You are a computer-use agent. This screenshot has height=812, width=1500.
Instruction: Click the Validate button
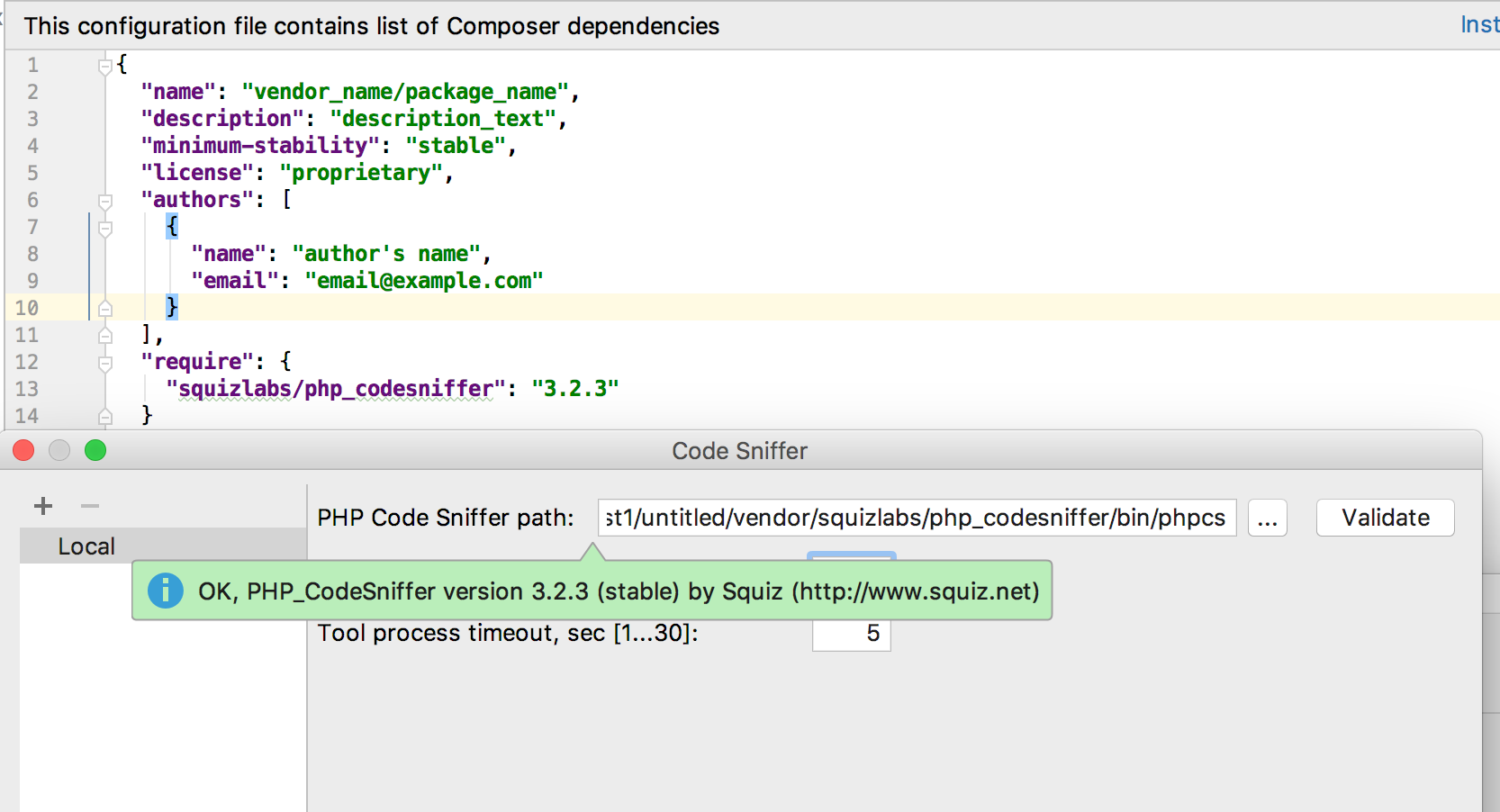(1386, 518)
